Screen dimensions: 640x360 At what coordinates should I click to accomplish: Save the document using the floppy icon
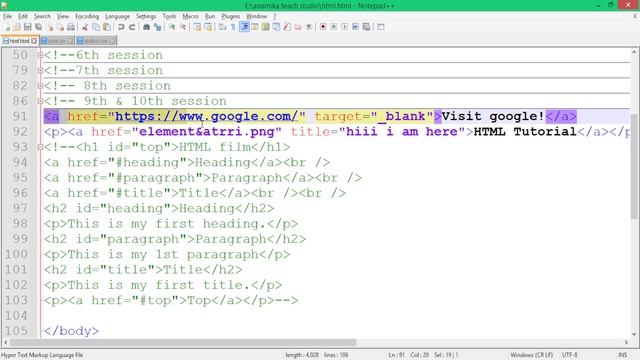point(27,27)
